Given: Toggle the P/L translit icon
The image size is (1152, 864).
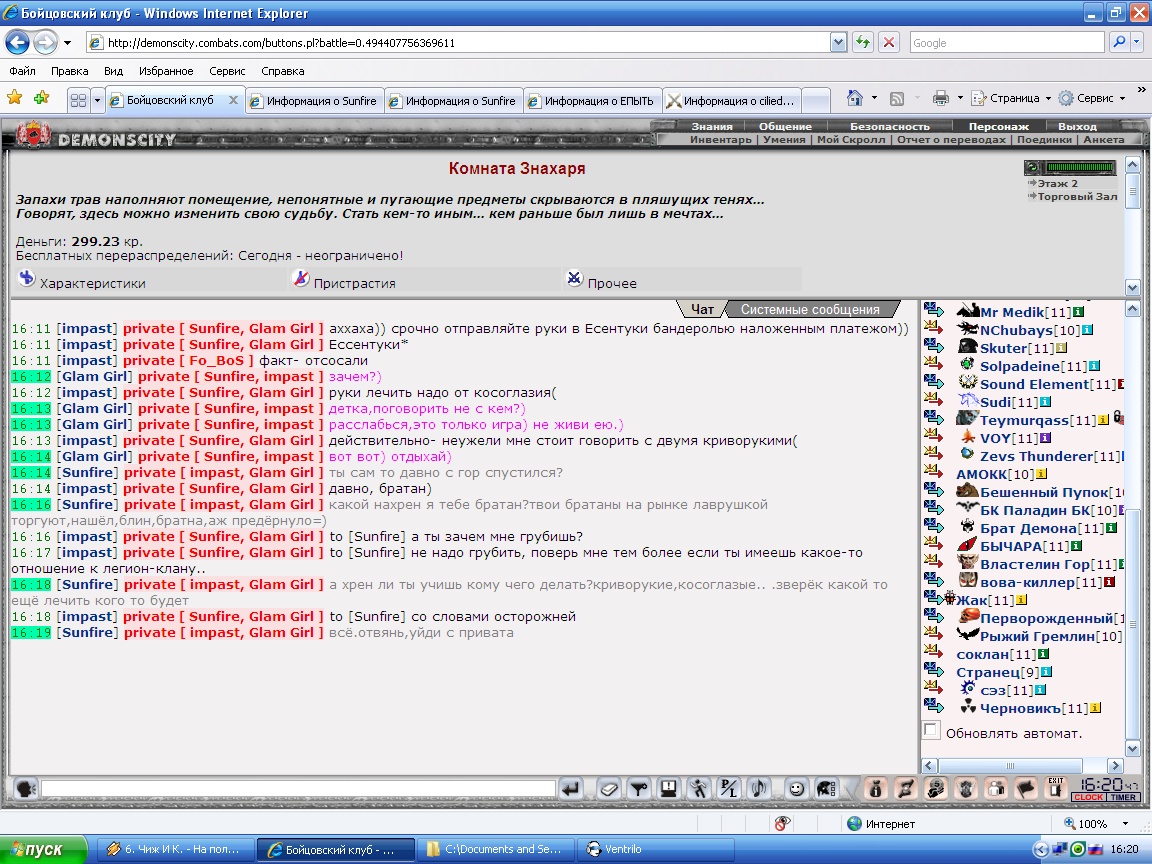Looking at the screenshot, I should [x=729, y=789].
